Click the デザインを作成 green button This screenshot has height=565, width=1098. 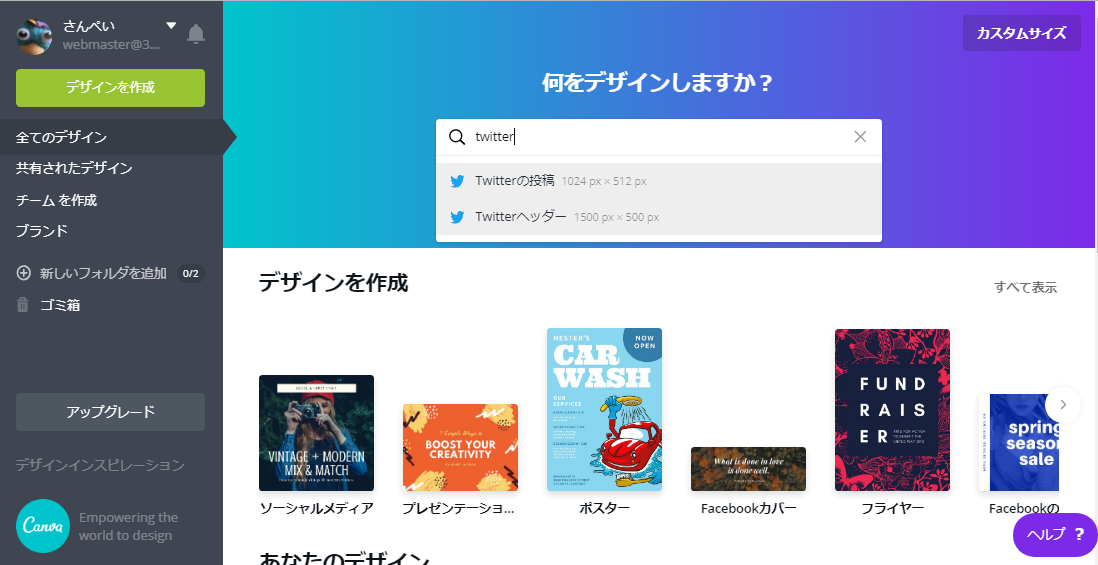coord(111,88)
